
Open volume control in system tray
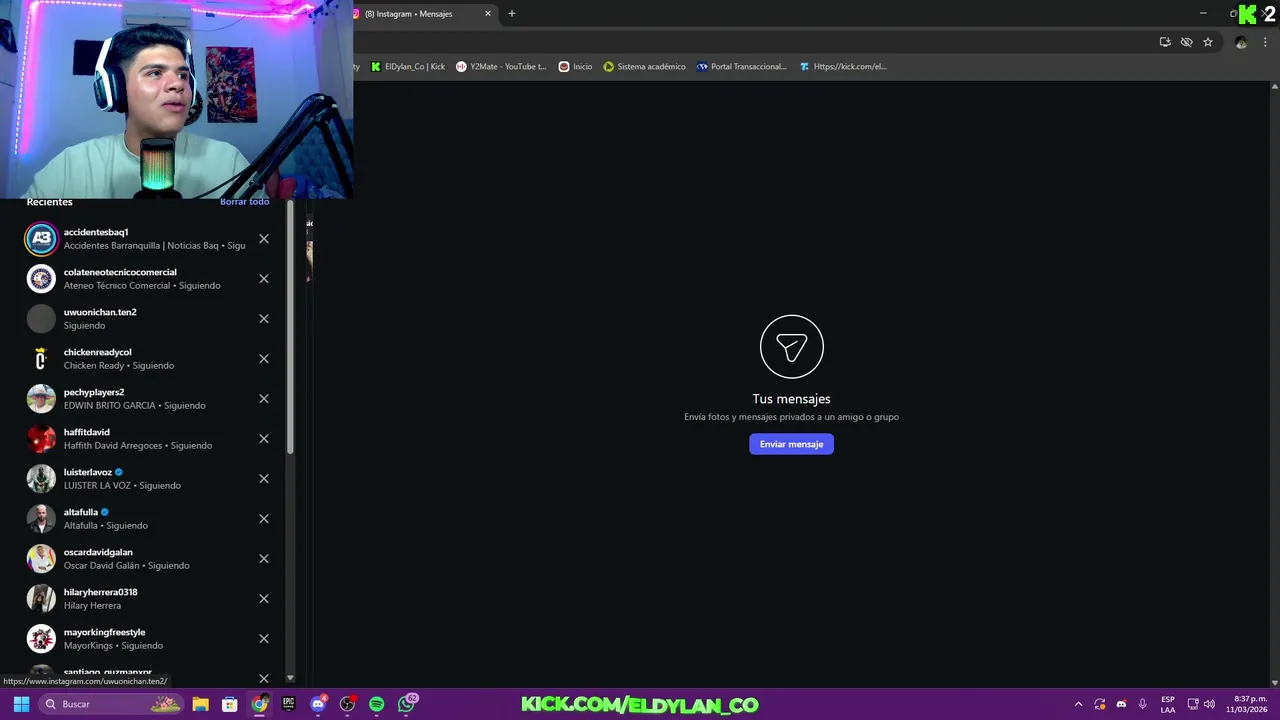pos(1209,704)
